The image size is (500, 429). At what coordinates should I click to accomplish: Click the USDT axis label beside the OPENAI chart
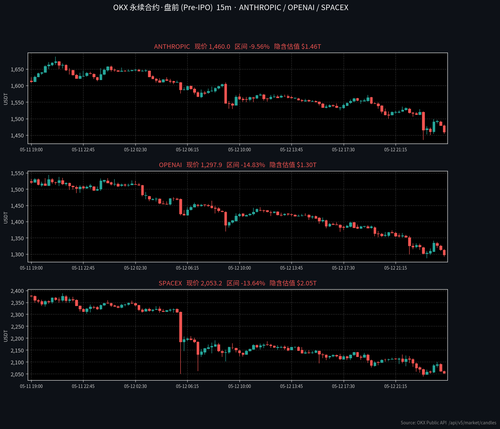(x=6, y=218)
